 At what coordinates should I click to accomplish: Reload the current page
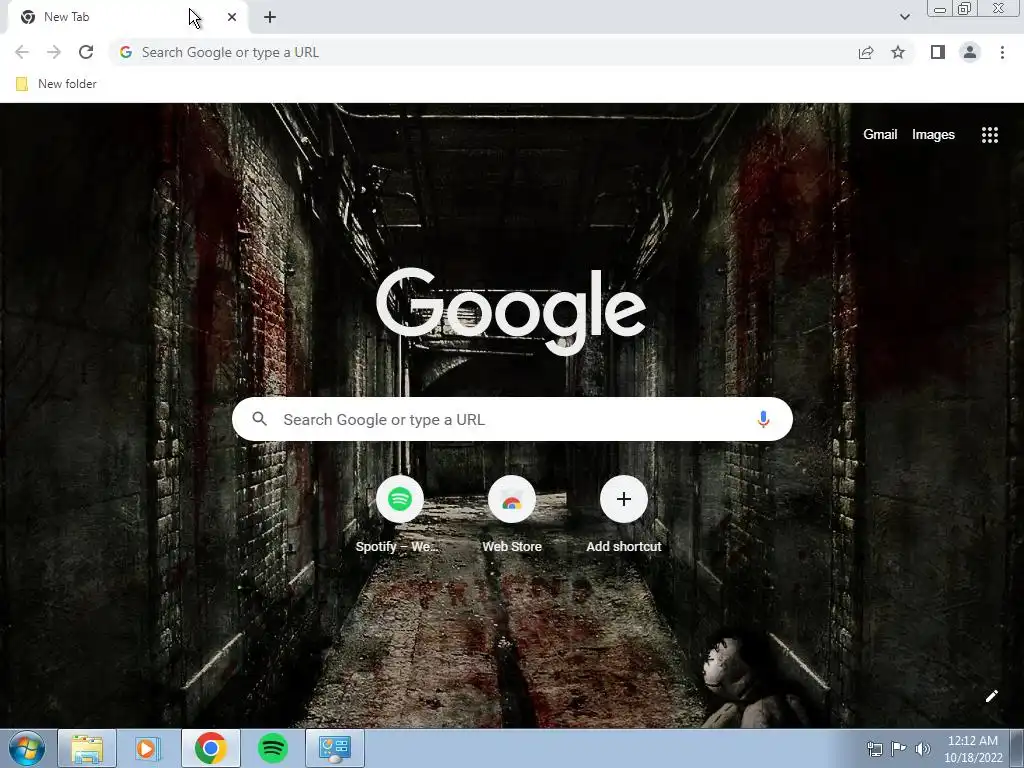point(86,52)
